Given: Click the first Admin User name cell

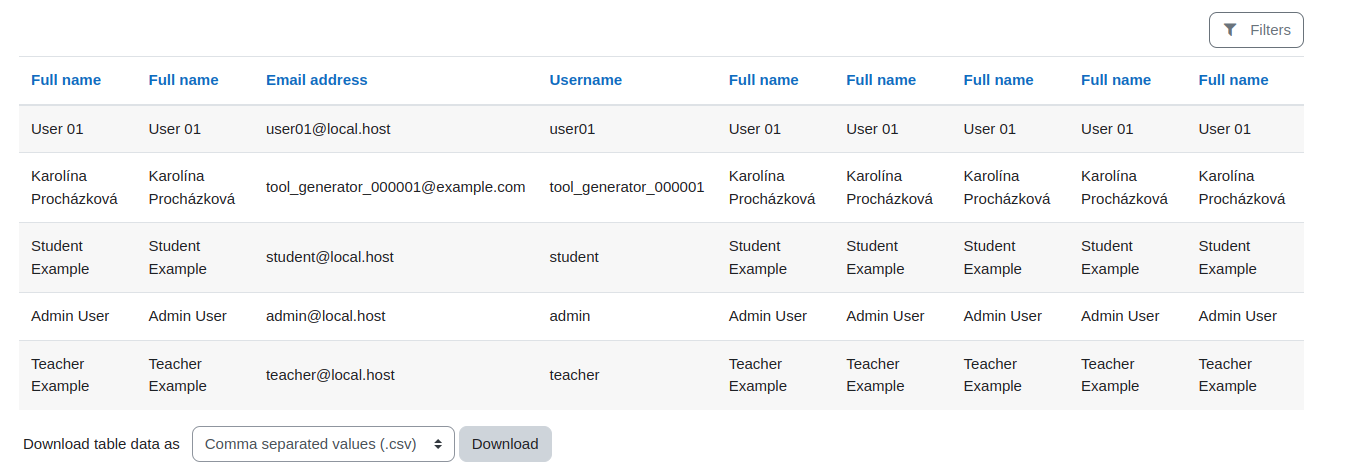Looking at the screenshot, I should (70, 316).
